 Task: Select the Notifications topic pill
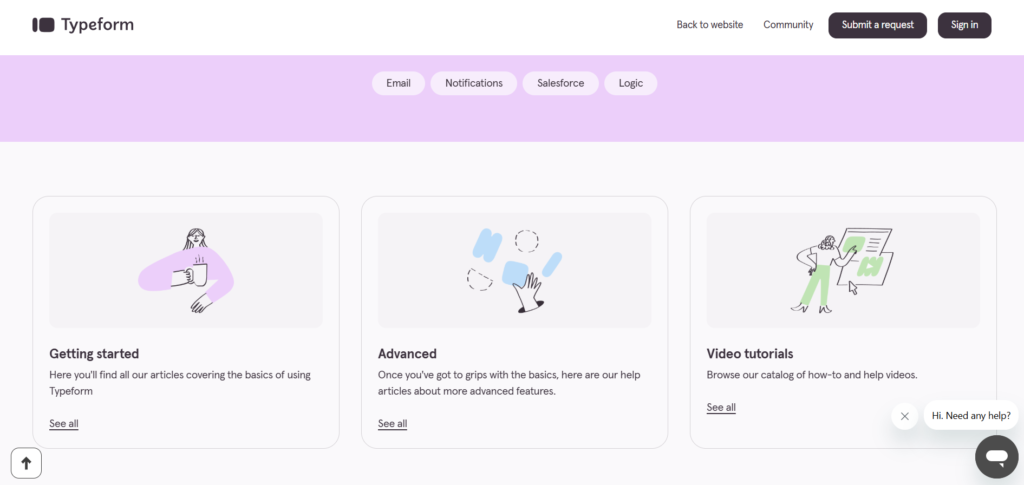pyautogui.click(x=474, y=84)
